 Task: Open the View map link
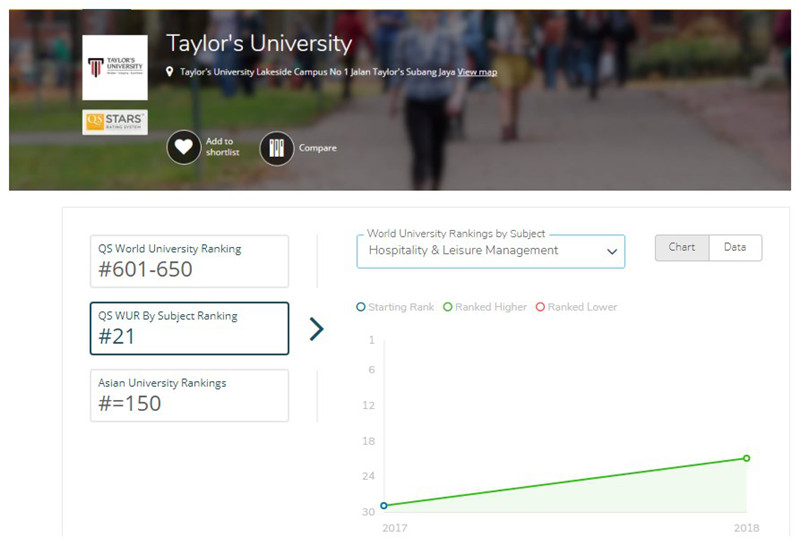tap(477, 72)
